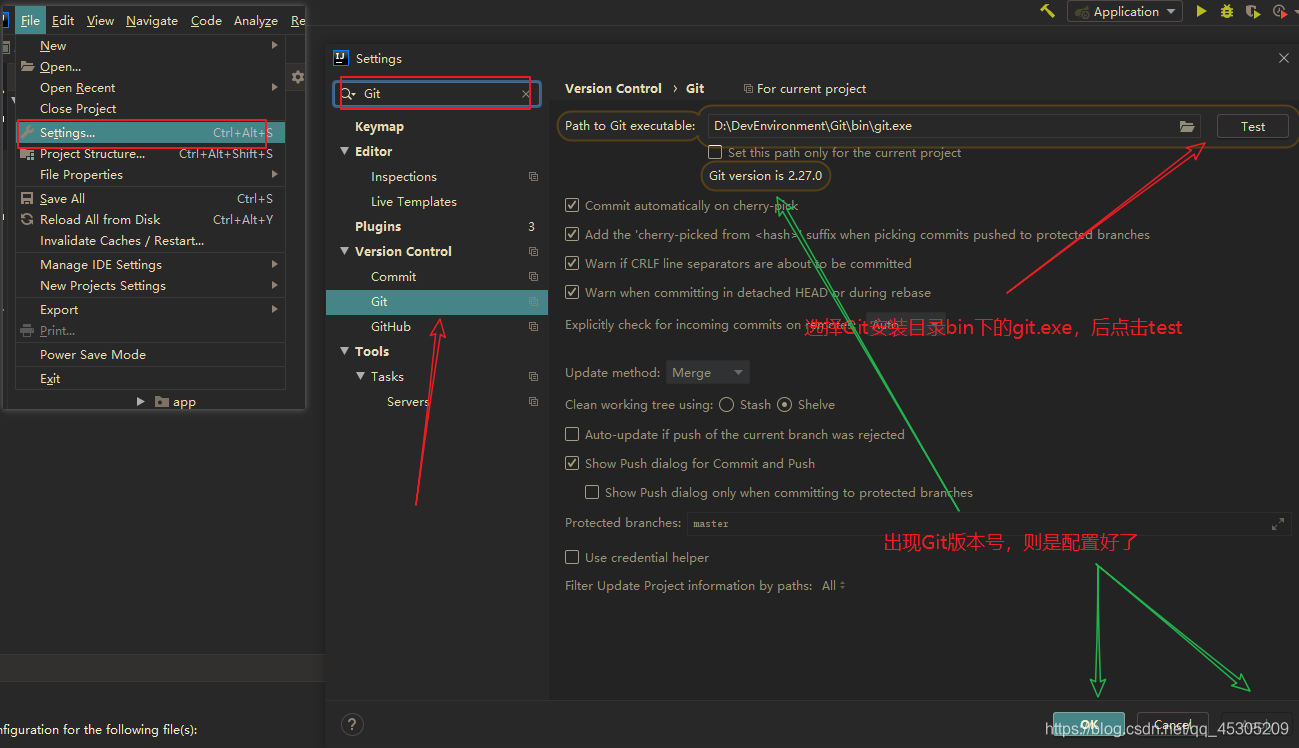Disable 'Warn if CRLF line separators' checkbox
Image resolution: width=1299 pixels, height=748 pixels.
(x=572, y=263)
